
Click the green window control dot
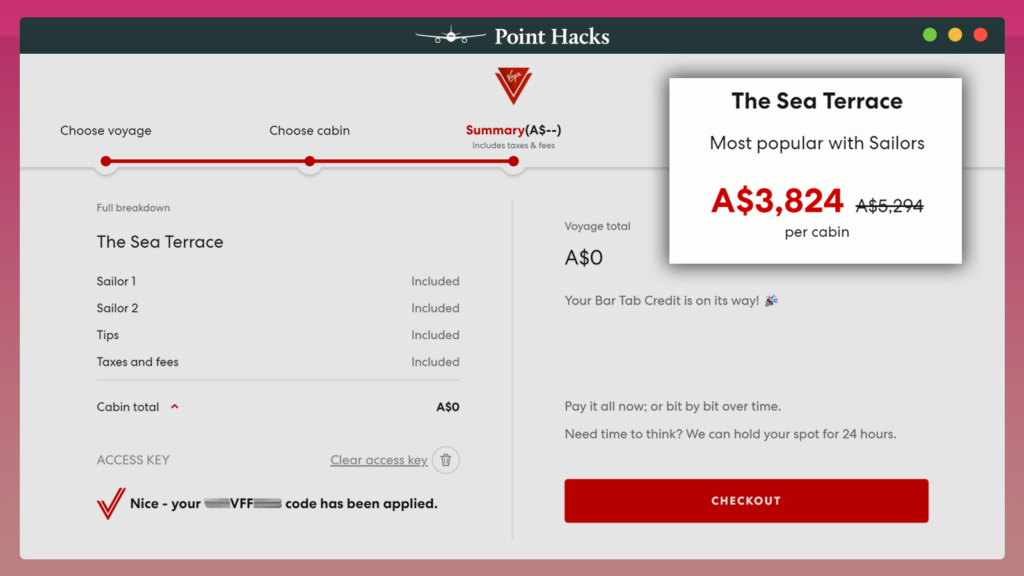(930, 35)
